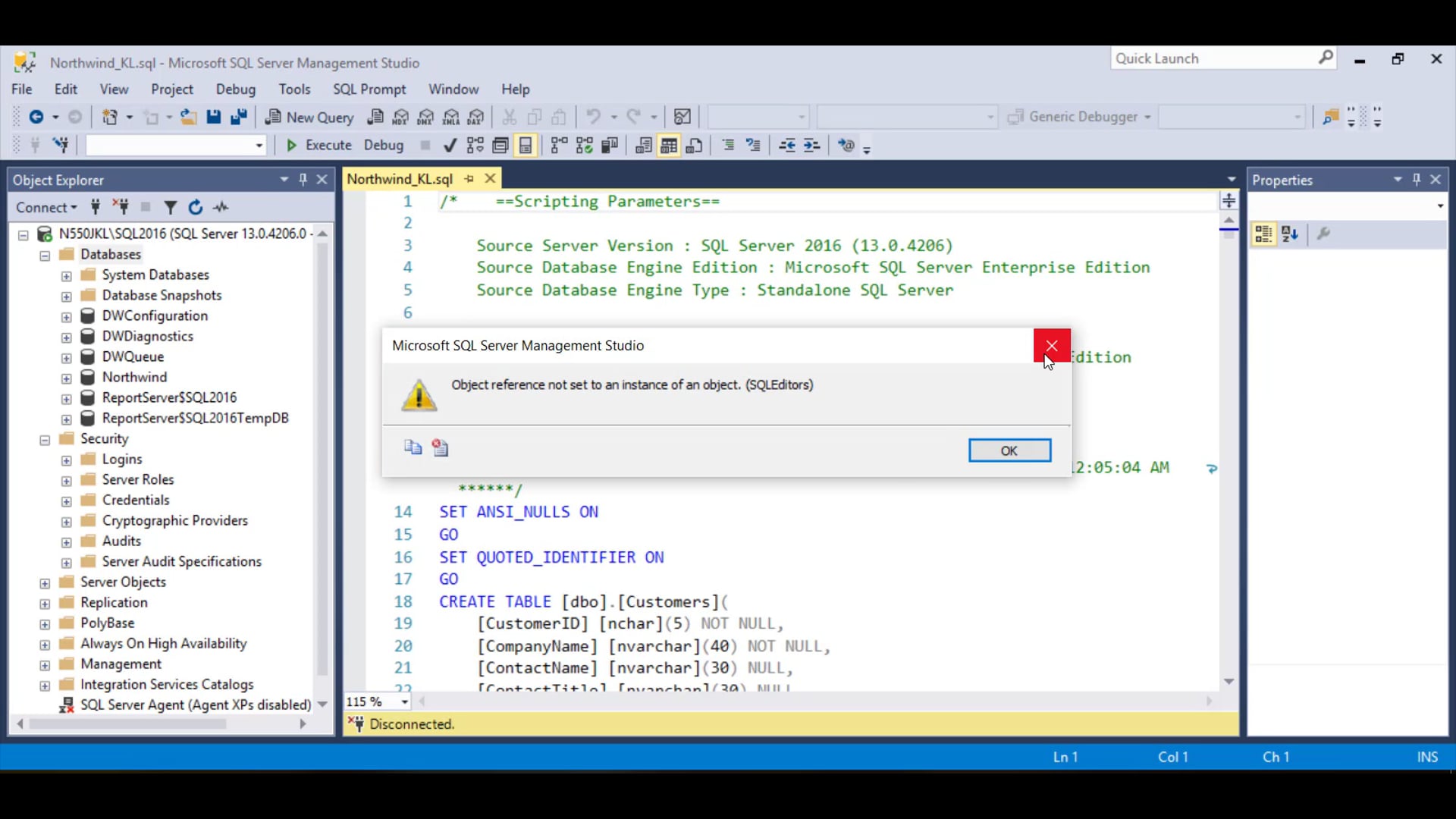Select the Northwind_KL.sql tab

tap(400, 179)
